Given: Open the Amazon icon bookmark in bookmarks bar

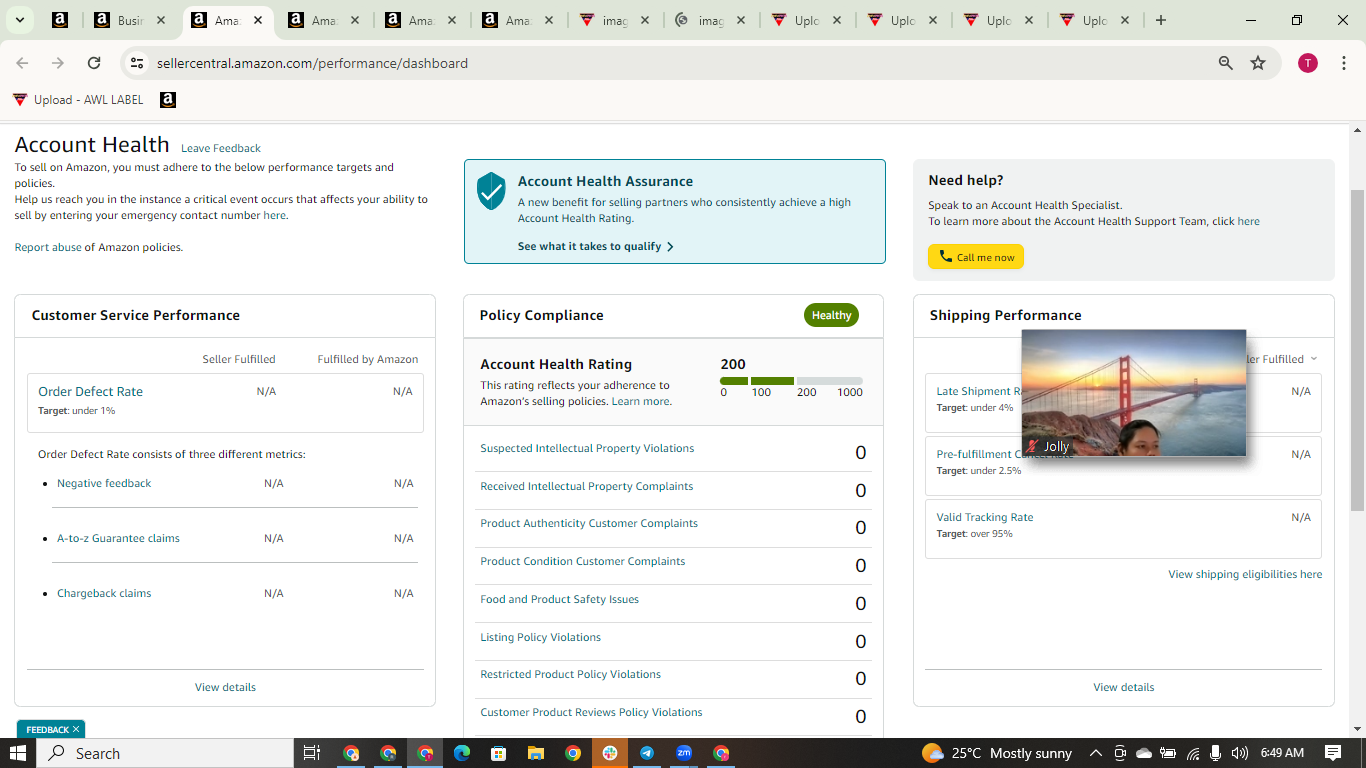Looking at the screenshot, I should click(168, 100).
